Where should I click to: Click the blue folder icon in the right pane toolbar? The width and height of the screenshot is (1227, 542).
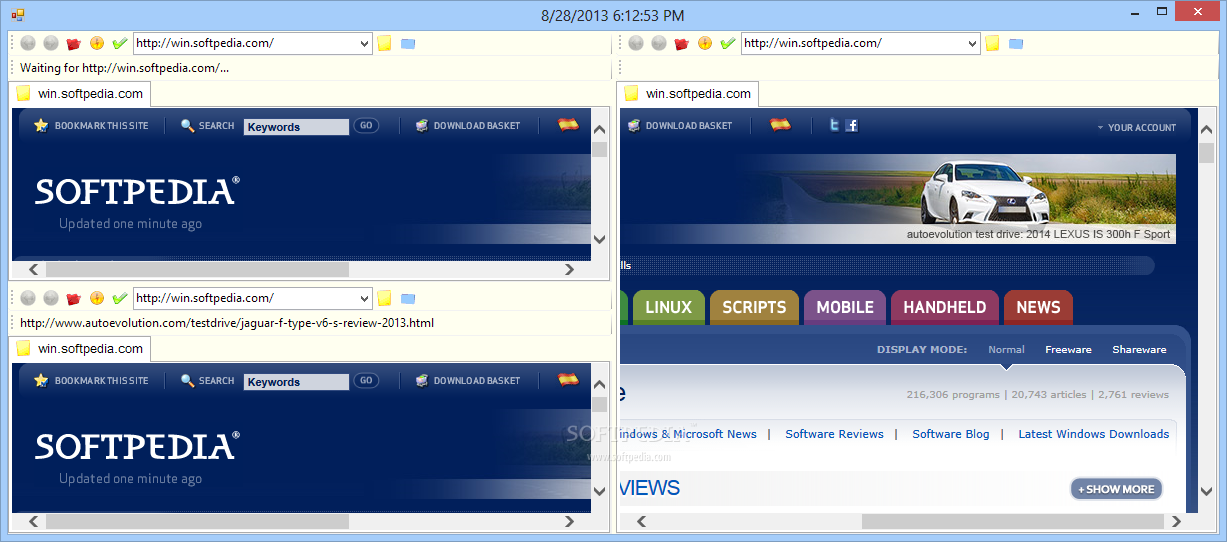click(1016, 44)
